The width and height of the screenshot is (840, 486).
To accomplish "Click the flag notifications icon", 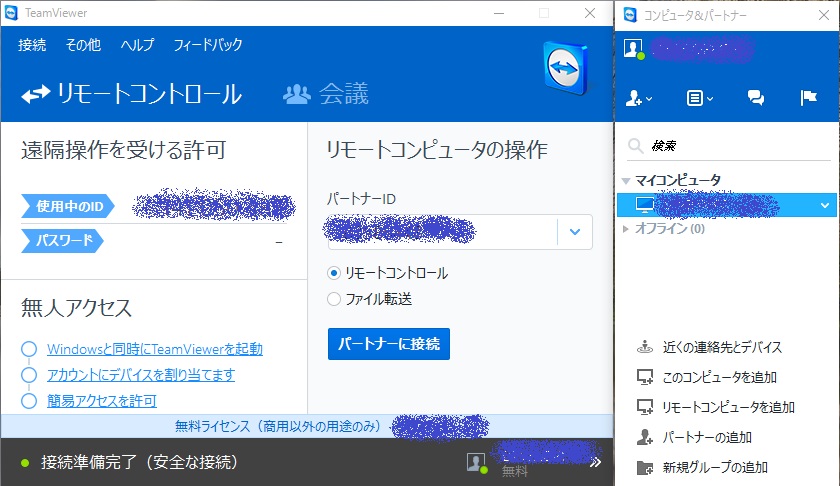I will (x=808, y=98).
